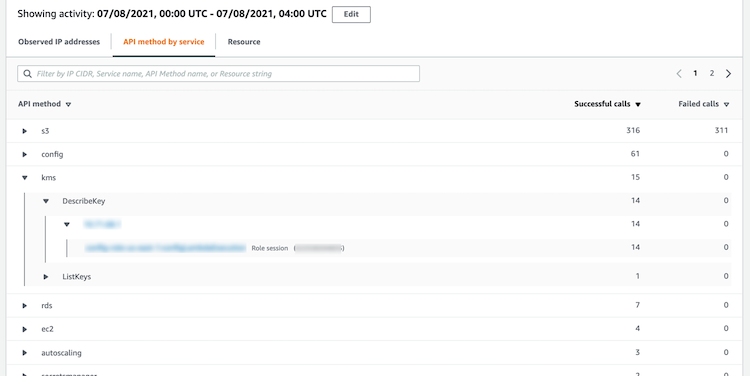Click the ListKeys method name
750x376 pixels.
[x=77, y=276]
